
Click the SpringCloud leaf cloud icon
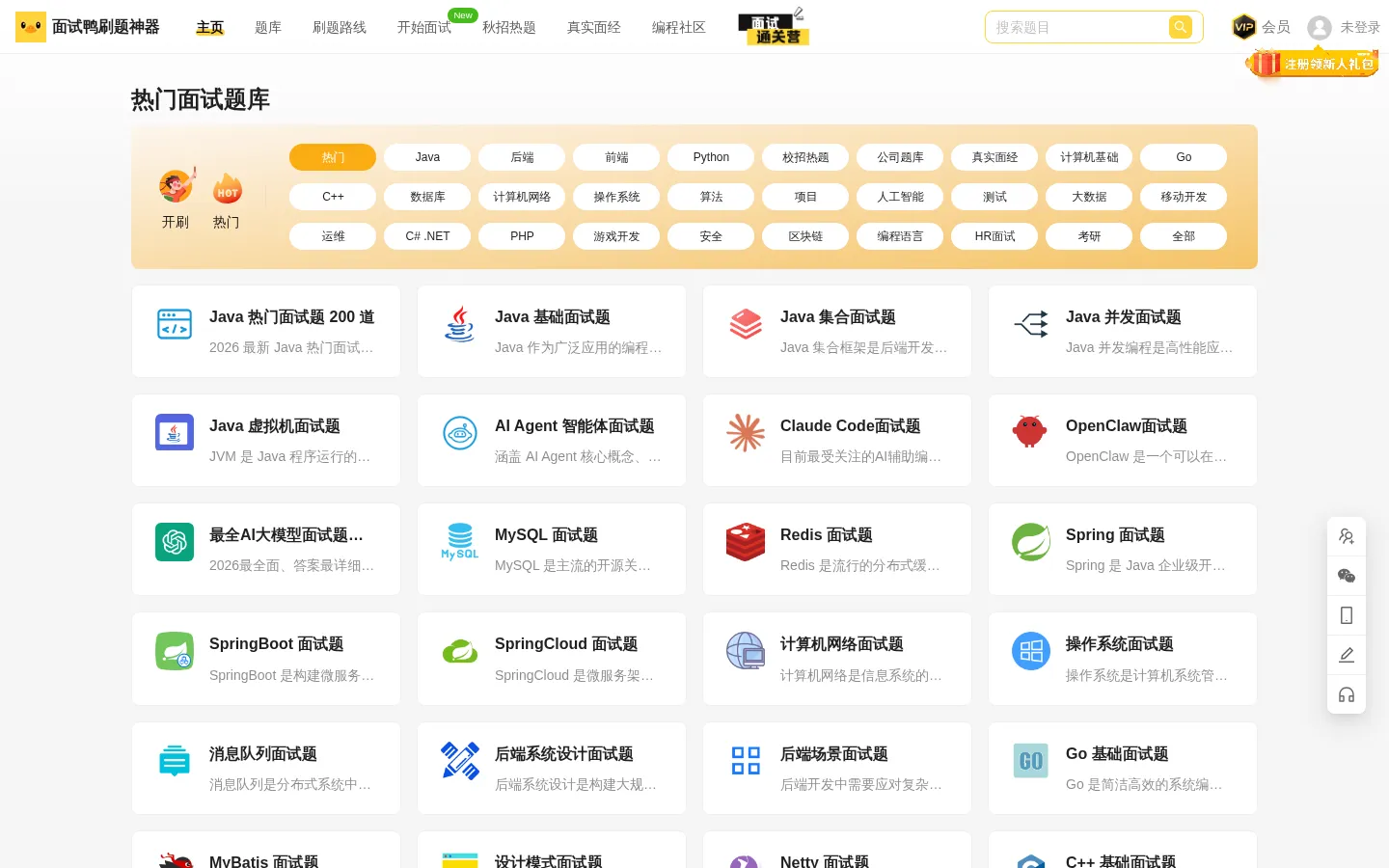tap(460, 652)
